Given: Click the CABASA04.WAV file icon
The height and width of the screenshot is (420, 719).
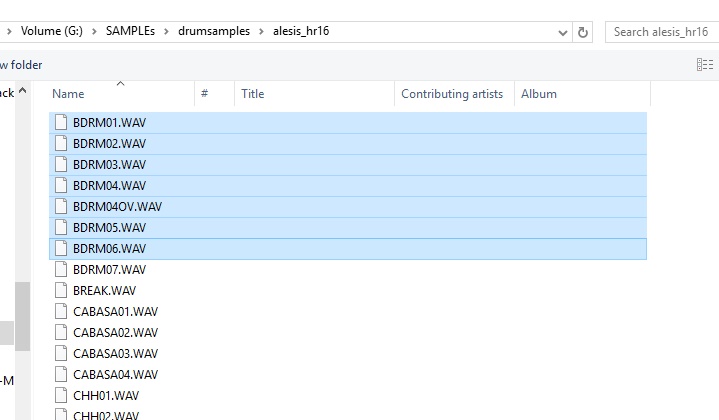Looking at the screenshot, I should click(x=61, y=375).
